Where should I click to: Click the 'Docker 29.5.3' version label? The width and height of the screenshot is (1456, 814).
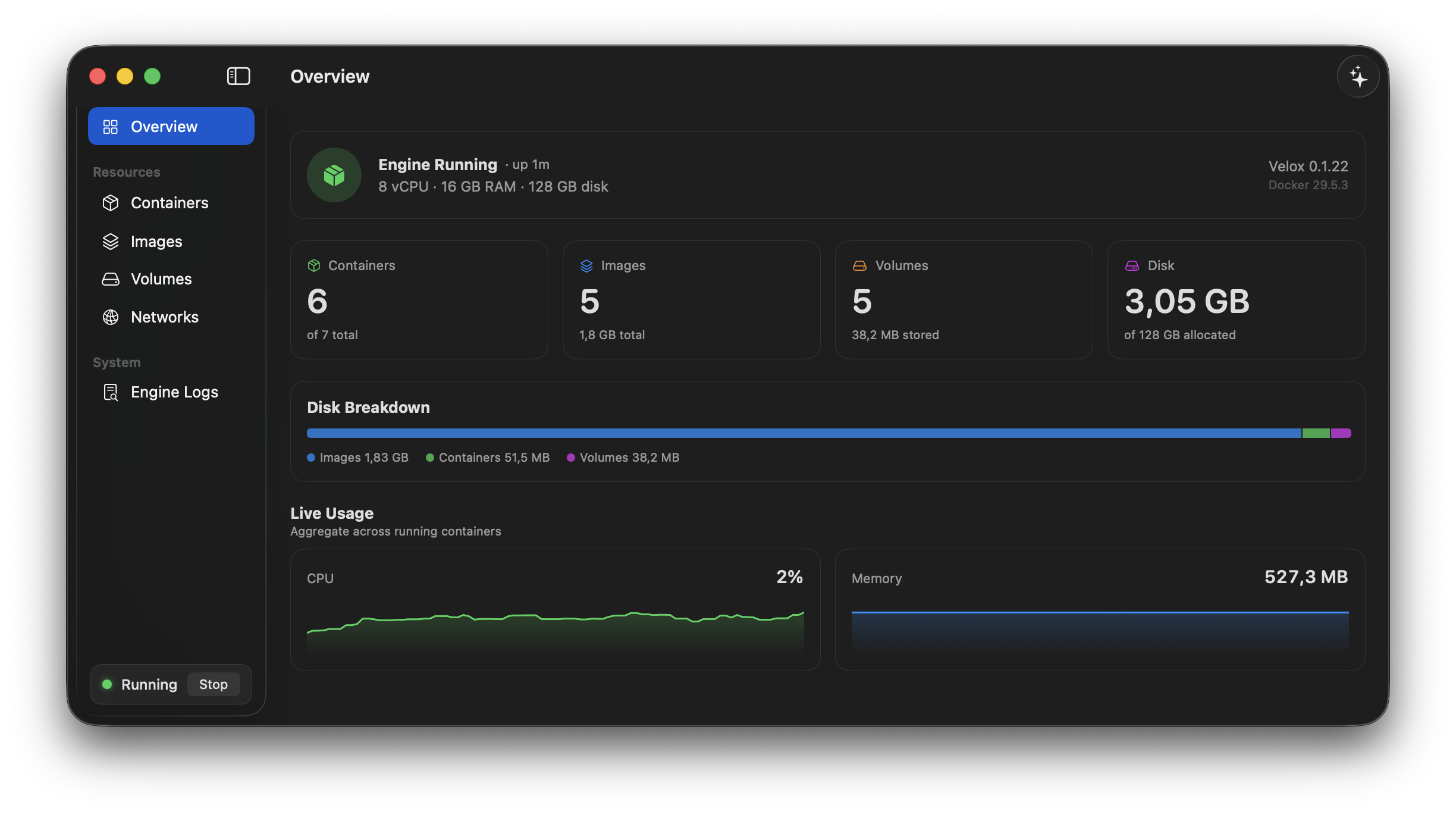(1308, 185)
